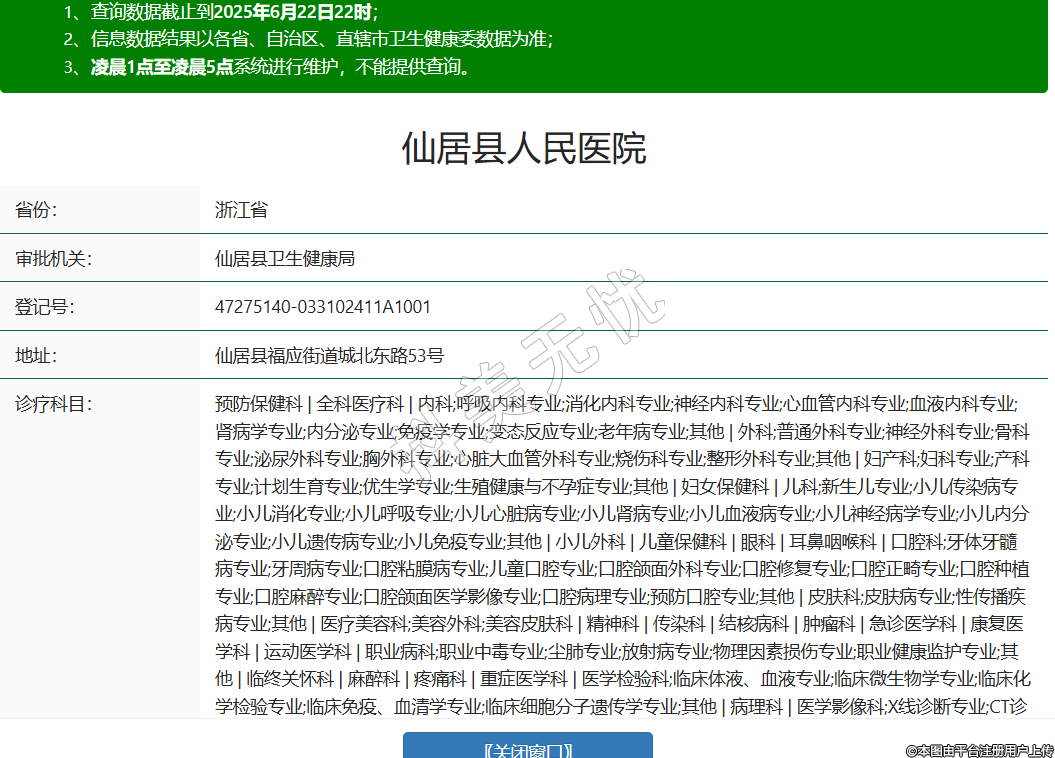
Task: Click the 本图由平台注册用户上传 watermark text
Action: click(979, 750)
